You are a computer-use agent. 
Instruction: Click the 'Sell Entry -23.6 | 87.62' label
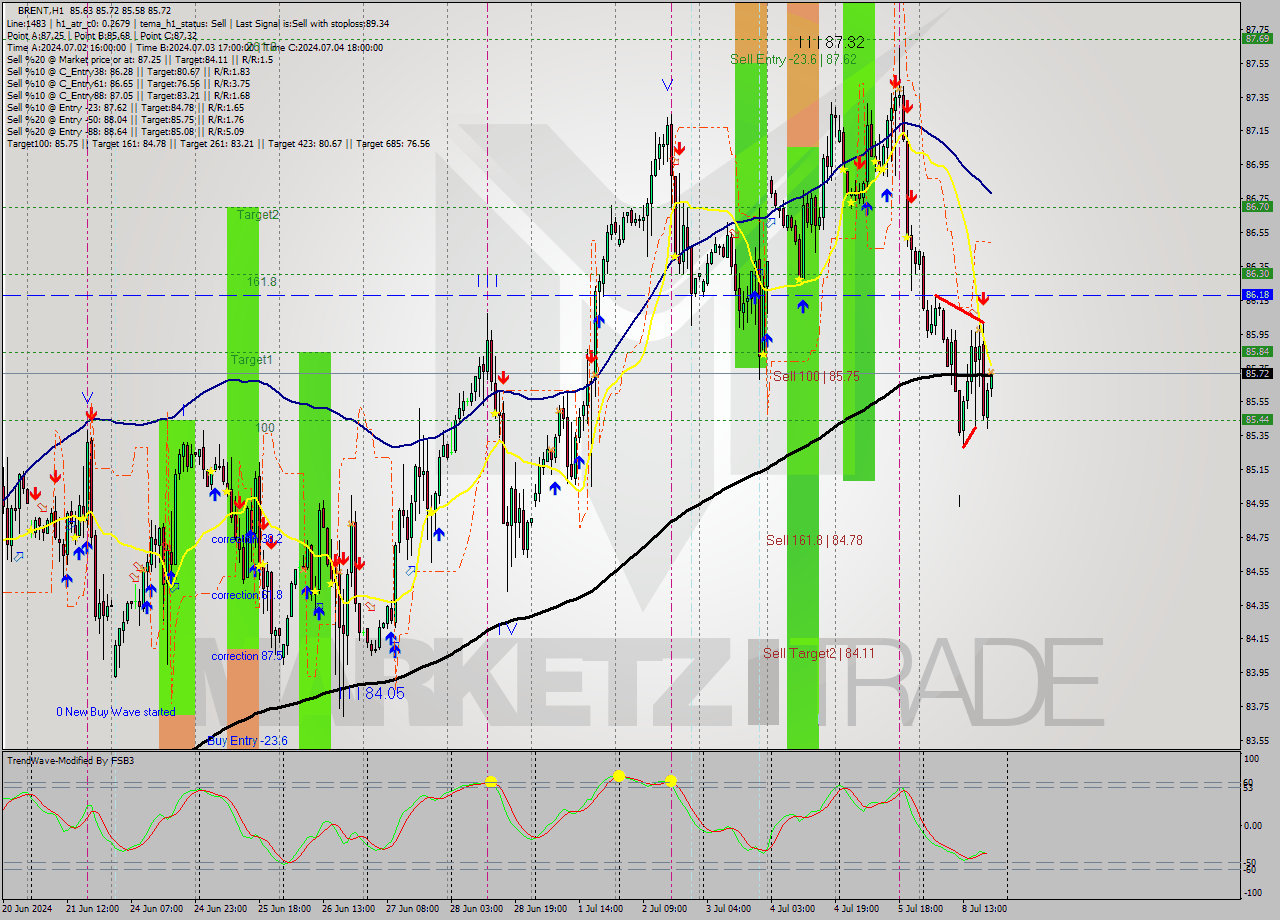tap(793, 59)
